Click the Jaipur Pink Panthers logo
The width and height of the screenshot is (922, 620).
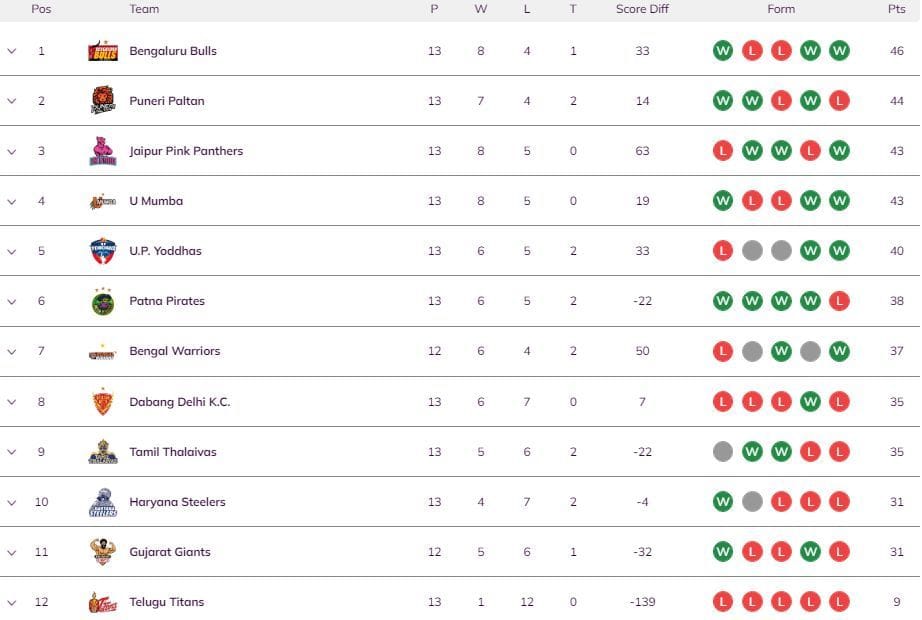pos(103,151)
